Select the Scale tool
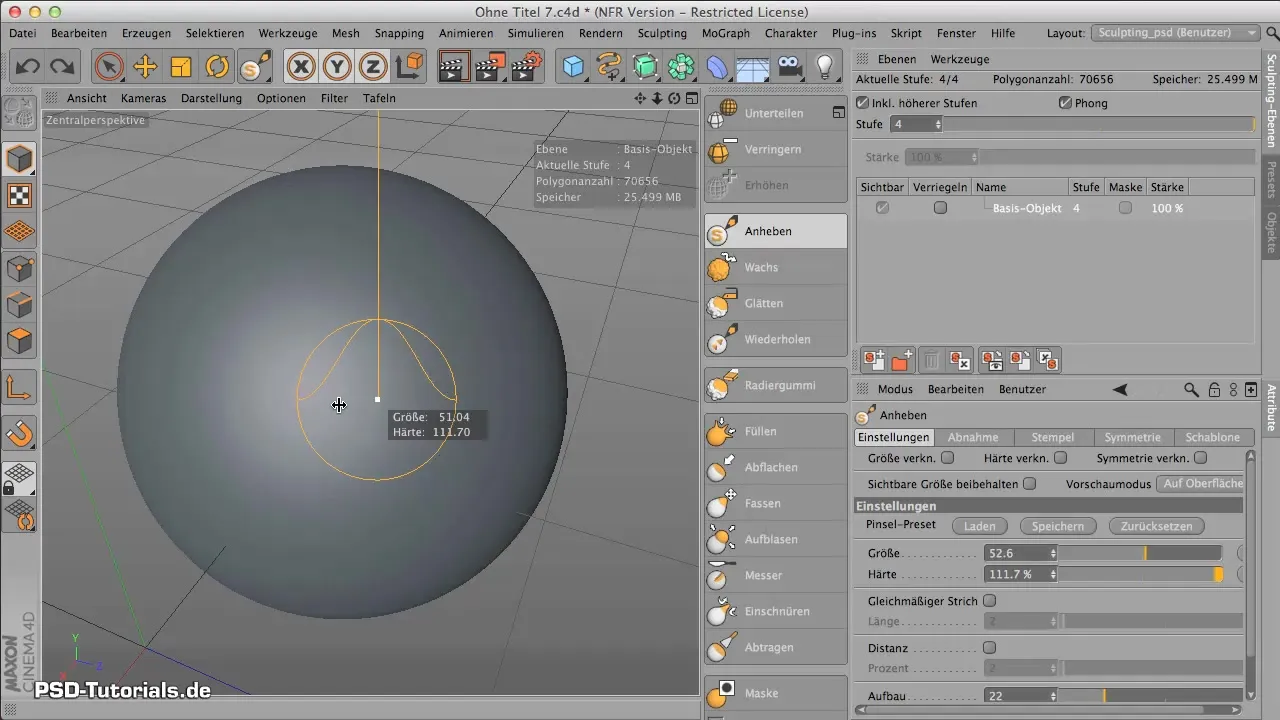 tap(181, 67)
